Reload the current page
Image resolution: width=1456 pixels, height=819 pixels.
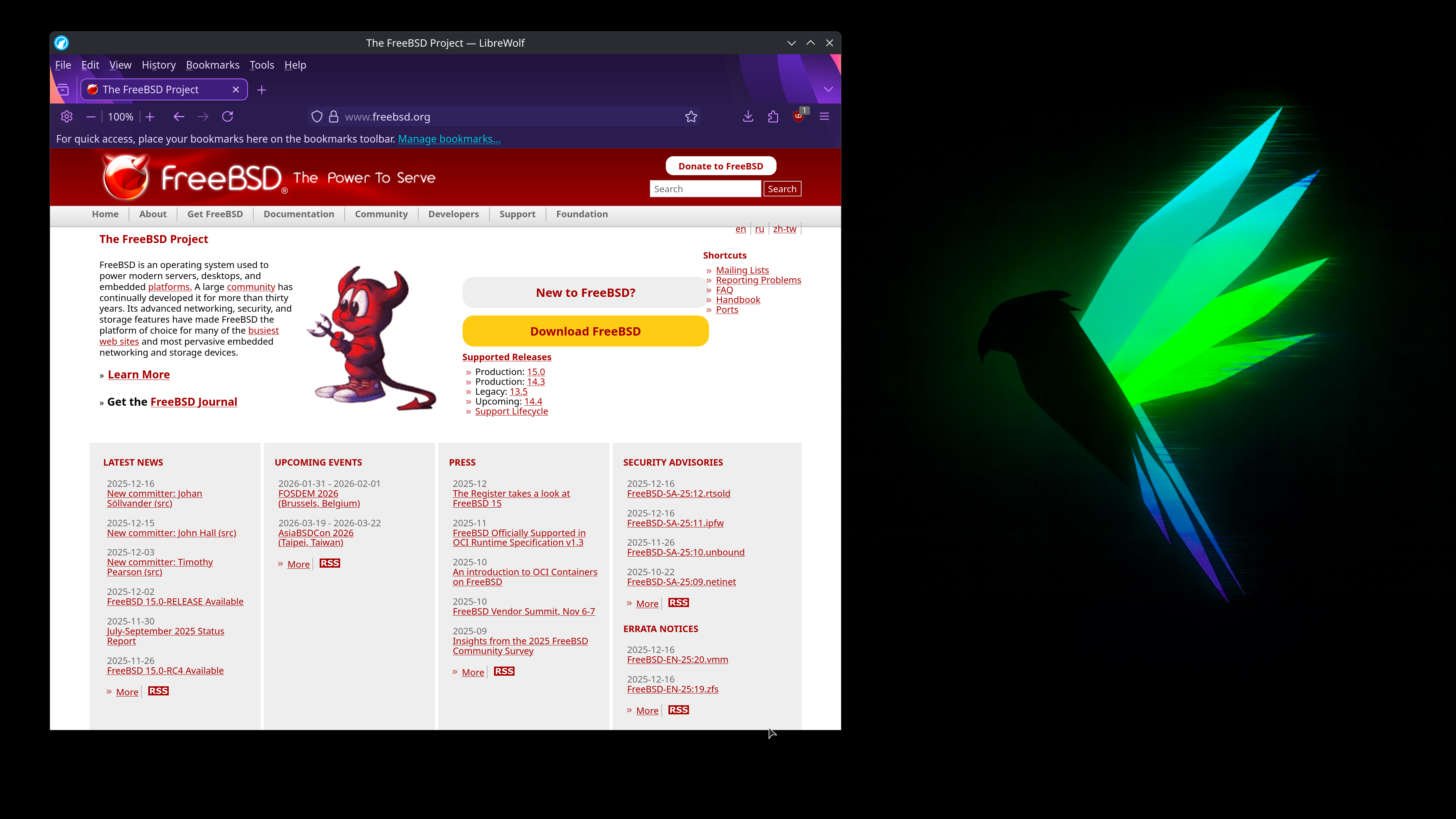pyautogui.click(x=228, y=116)
